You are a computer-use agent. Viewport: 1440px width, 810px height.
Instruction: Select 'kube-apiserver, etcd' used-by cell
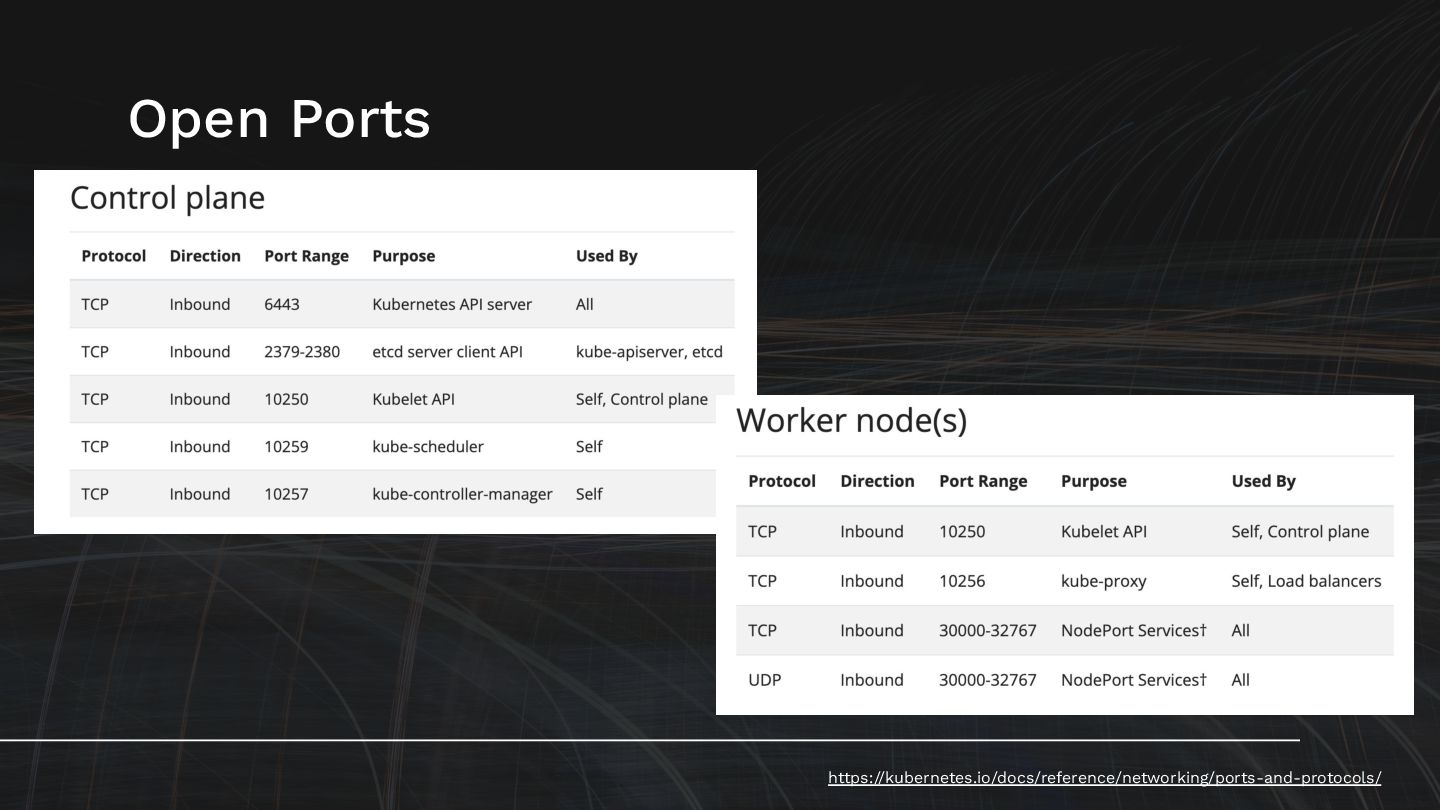pyautogui.click(x=649, y=352)
